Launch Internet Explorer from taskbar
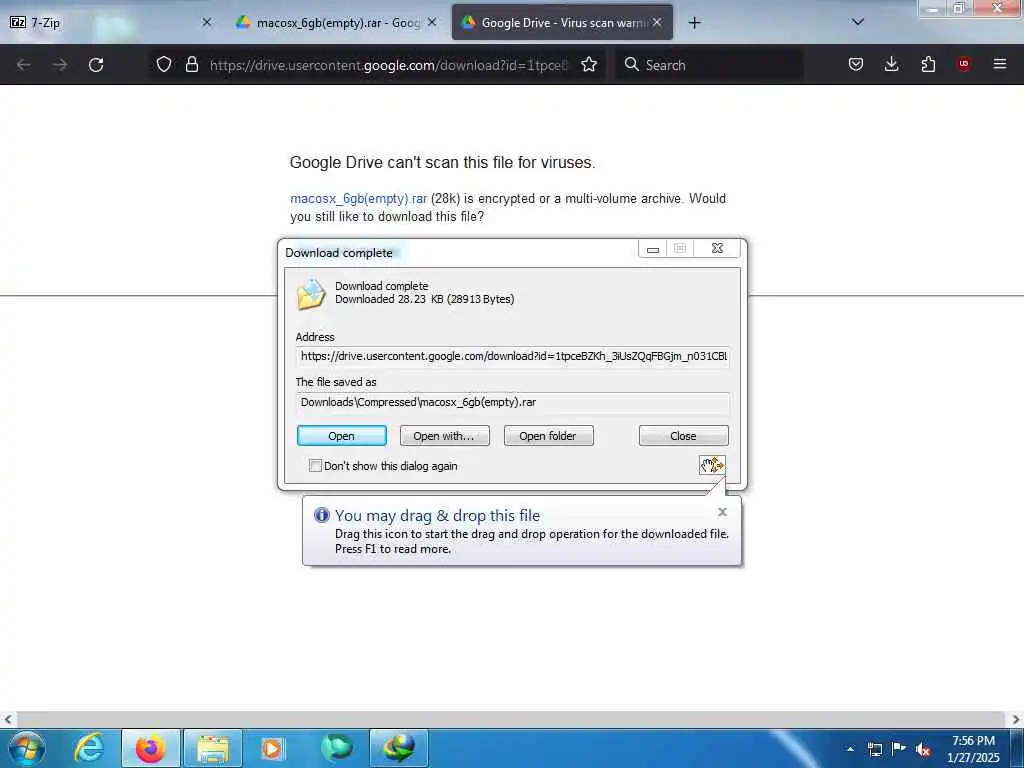 click(89, 748)
